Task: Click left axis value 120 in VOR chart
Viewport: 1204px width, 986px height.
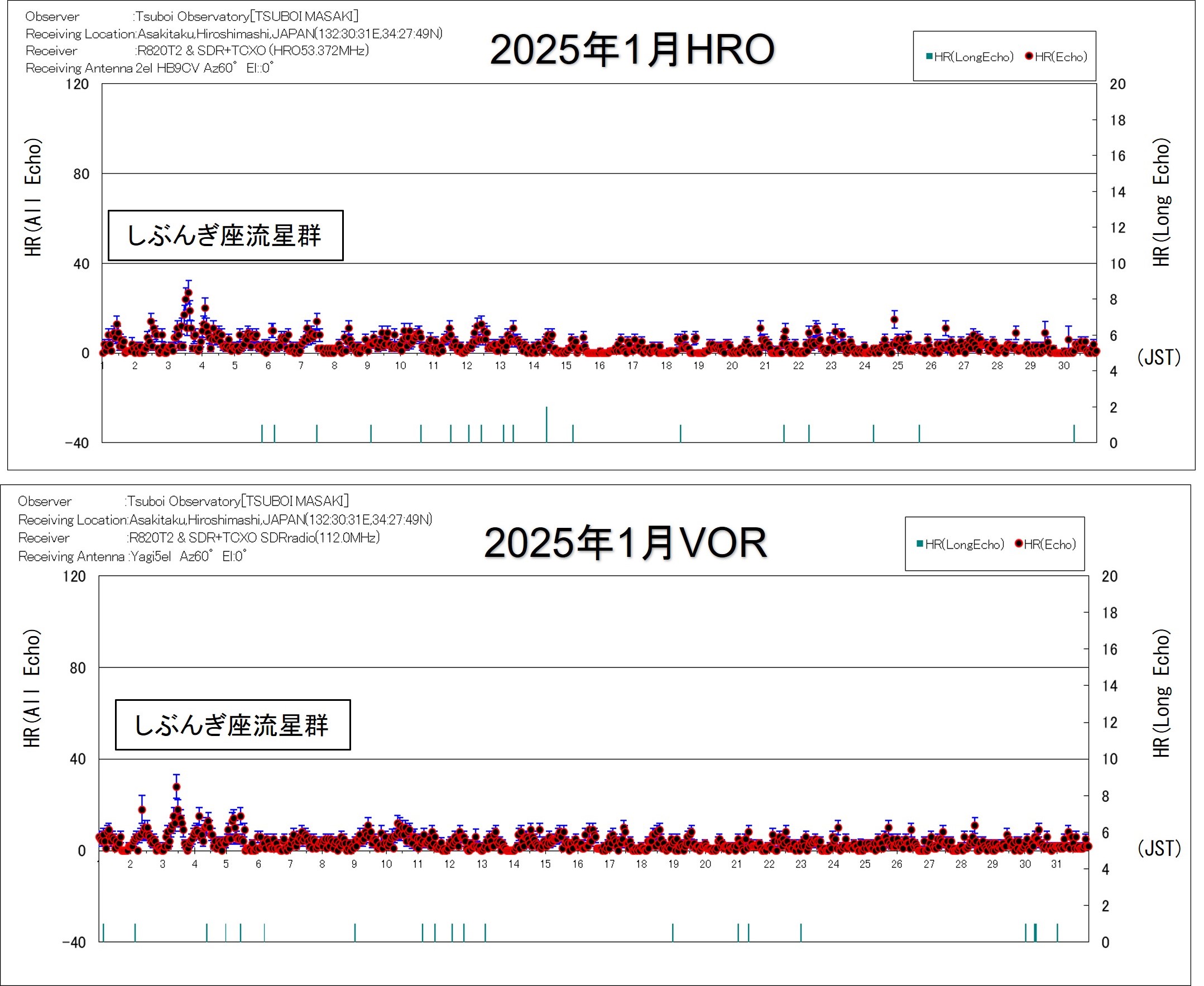Action: 74,576
